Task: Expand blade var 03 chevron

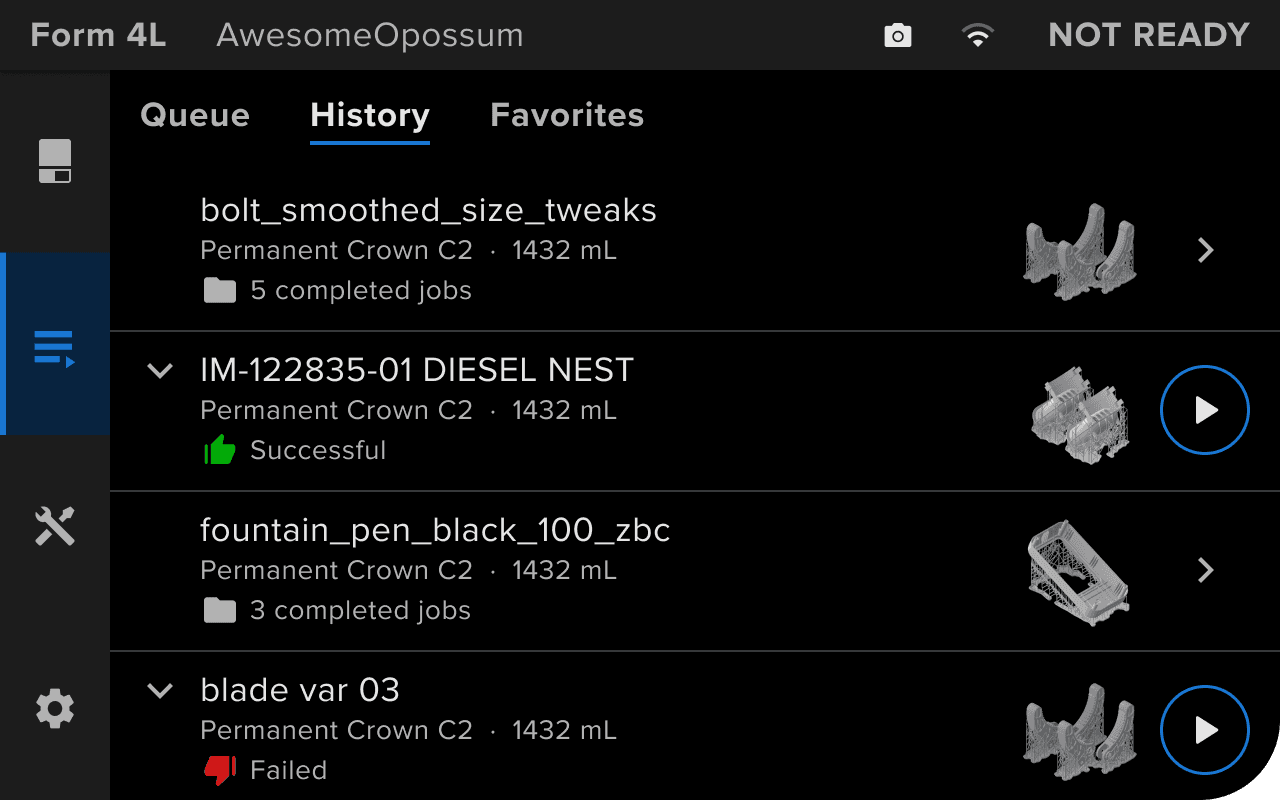Action: pos(160,691)
